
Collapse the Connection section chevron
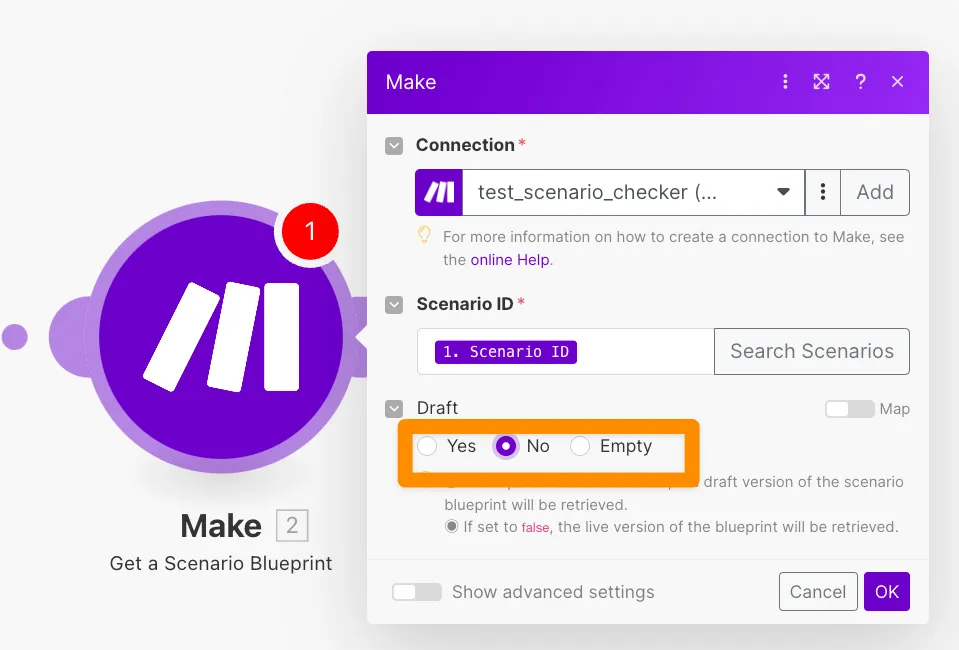(x=394, y=146)
